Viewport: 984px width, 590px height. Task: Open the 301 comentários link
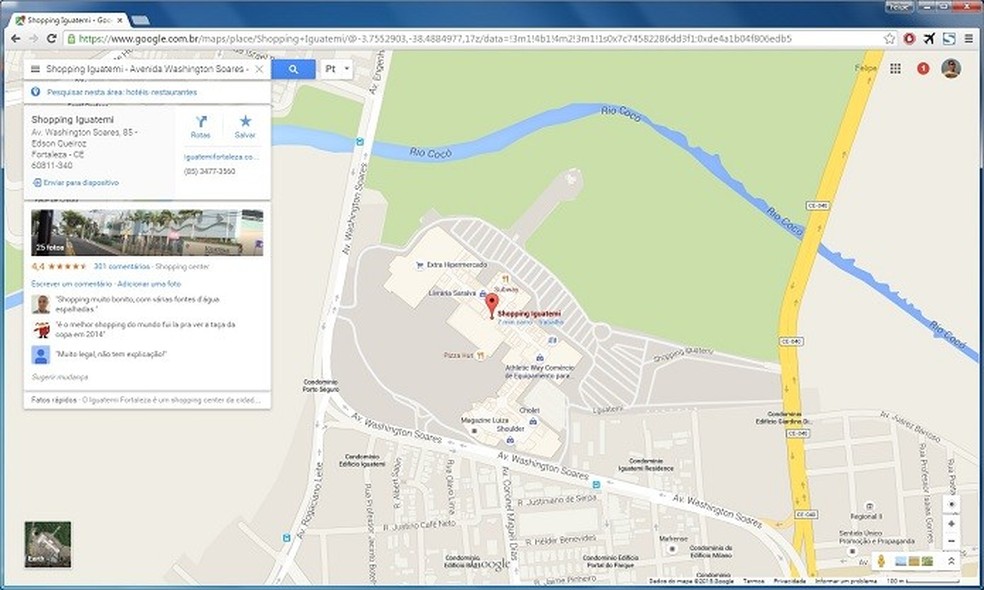tap(122, 267)
